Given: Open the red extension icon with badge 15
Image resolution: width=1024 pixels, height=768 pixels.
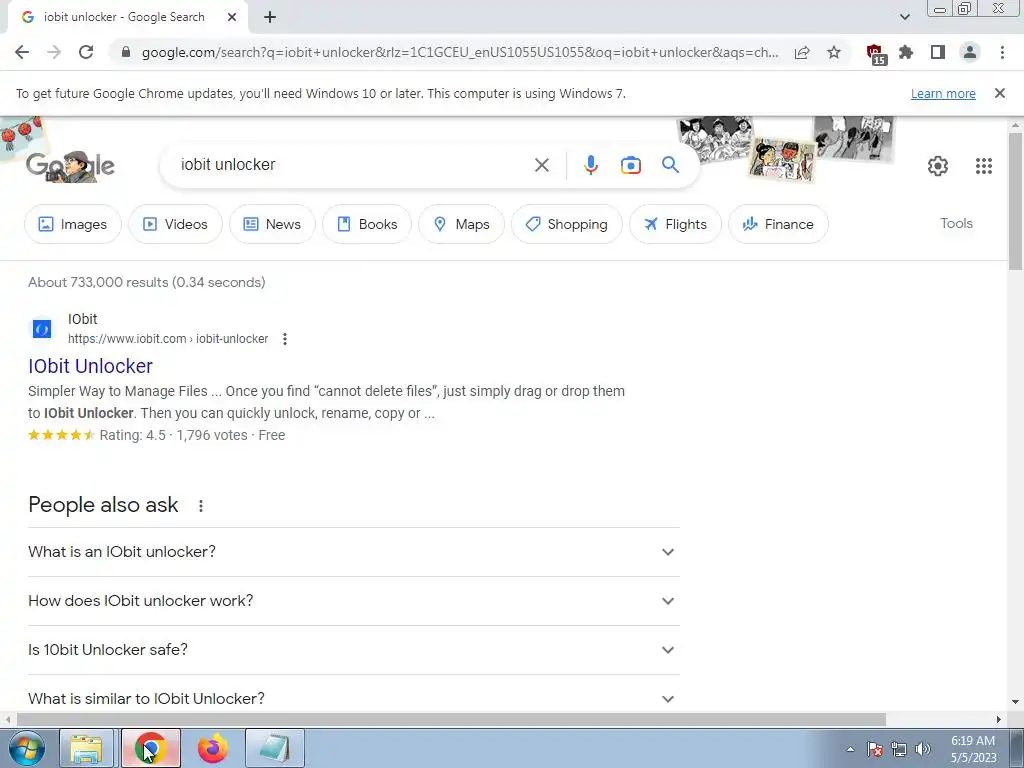Looking at the screenshot, I should (875, 54).
